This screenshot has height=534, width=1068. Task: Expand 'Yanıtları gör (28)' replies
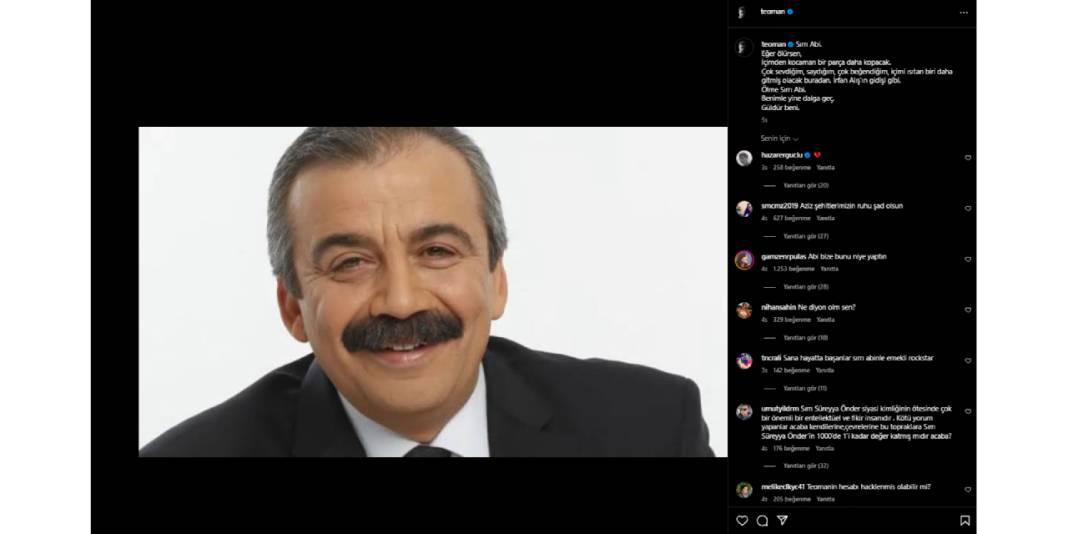click(806, 287)
